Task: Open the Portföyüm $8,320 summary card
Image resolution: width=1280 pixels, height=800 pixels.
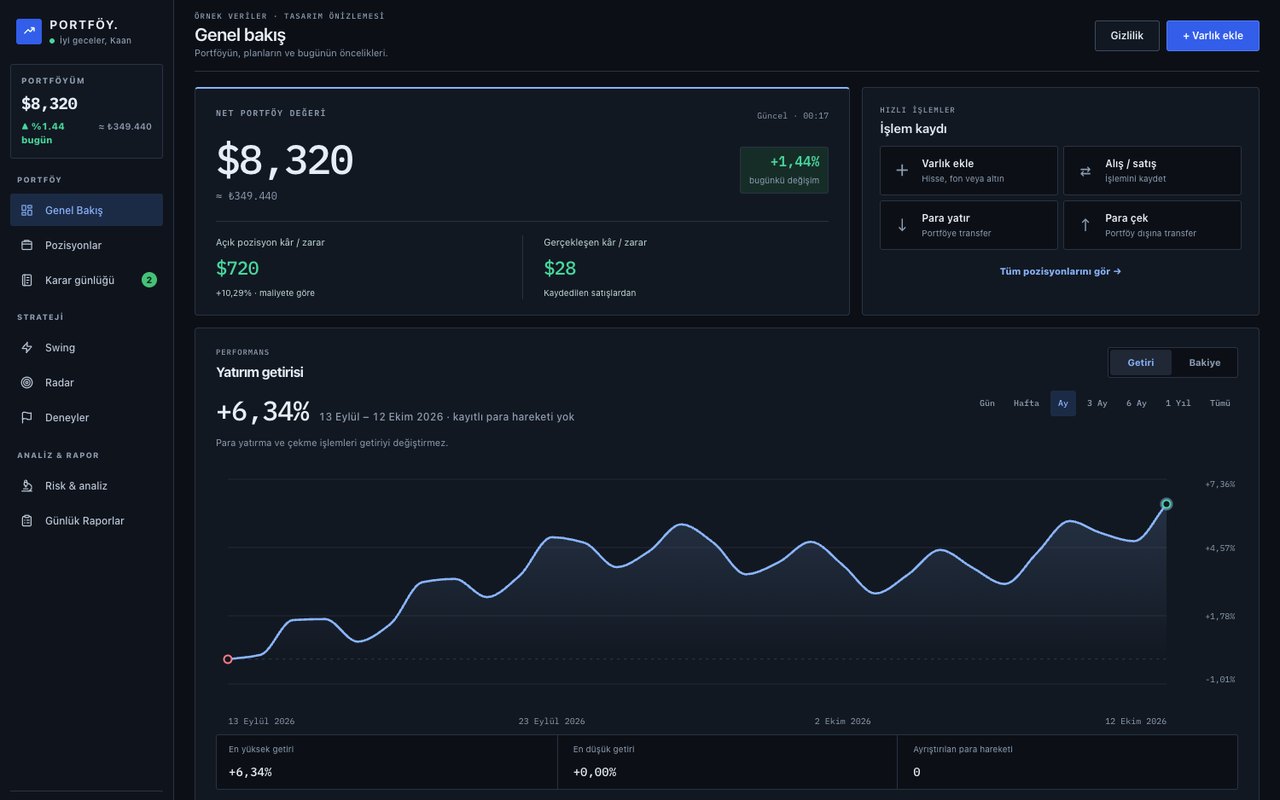Action: [86, 111]
